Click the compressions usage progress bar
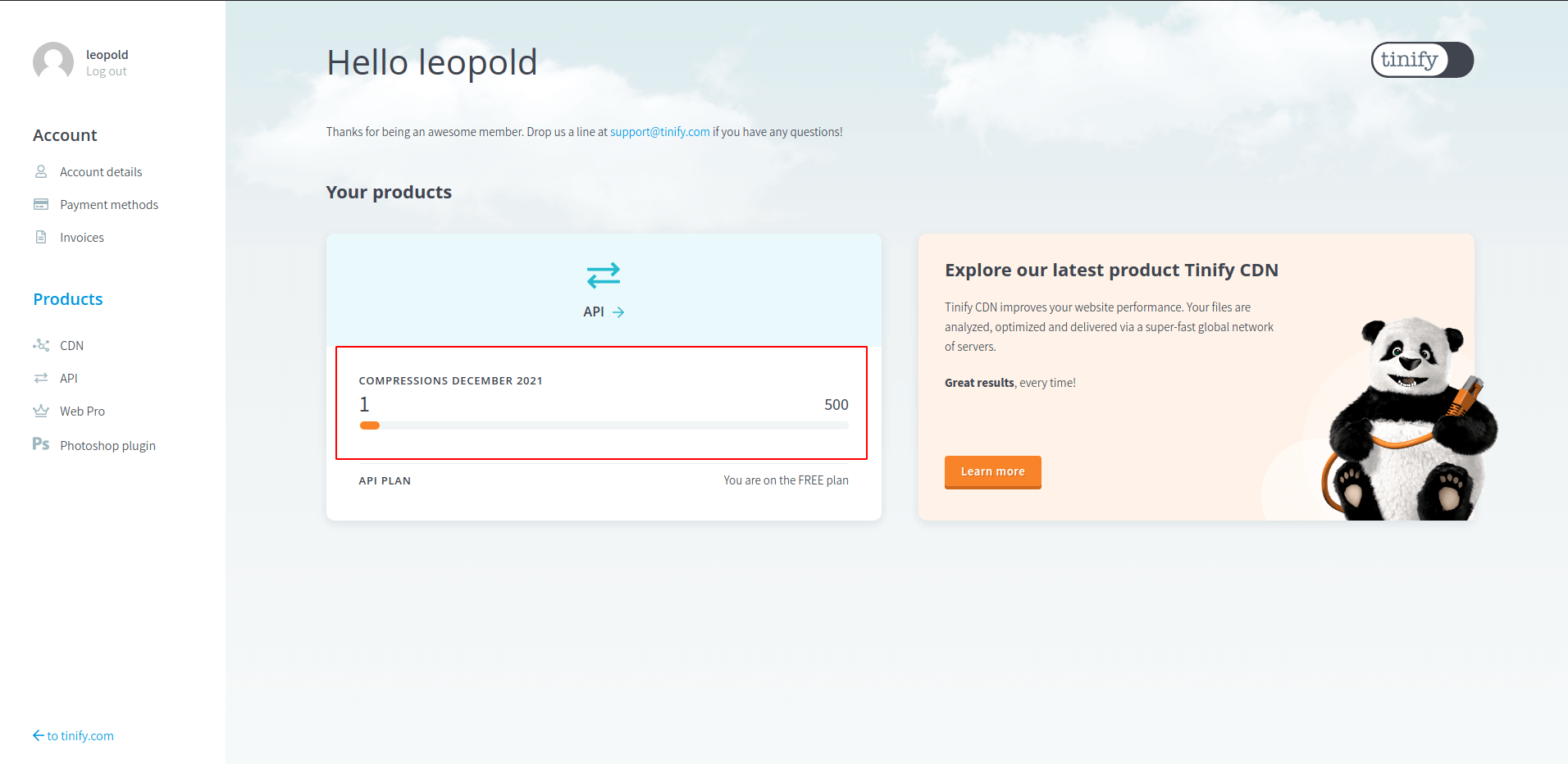Screen dimensions: 1568x764 [604, 425]
